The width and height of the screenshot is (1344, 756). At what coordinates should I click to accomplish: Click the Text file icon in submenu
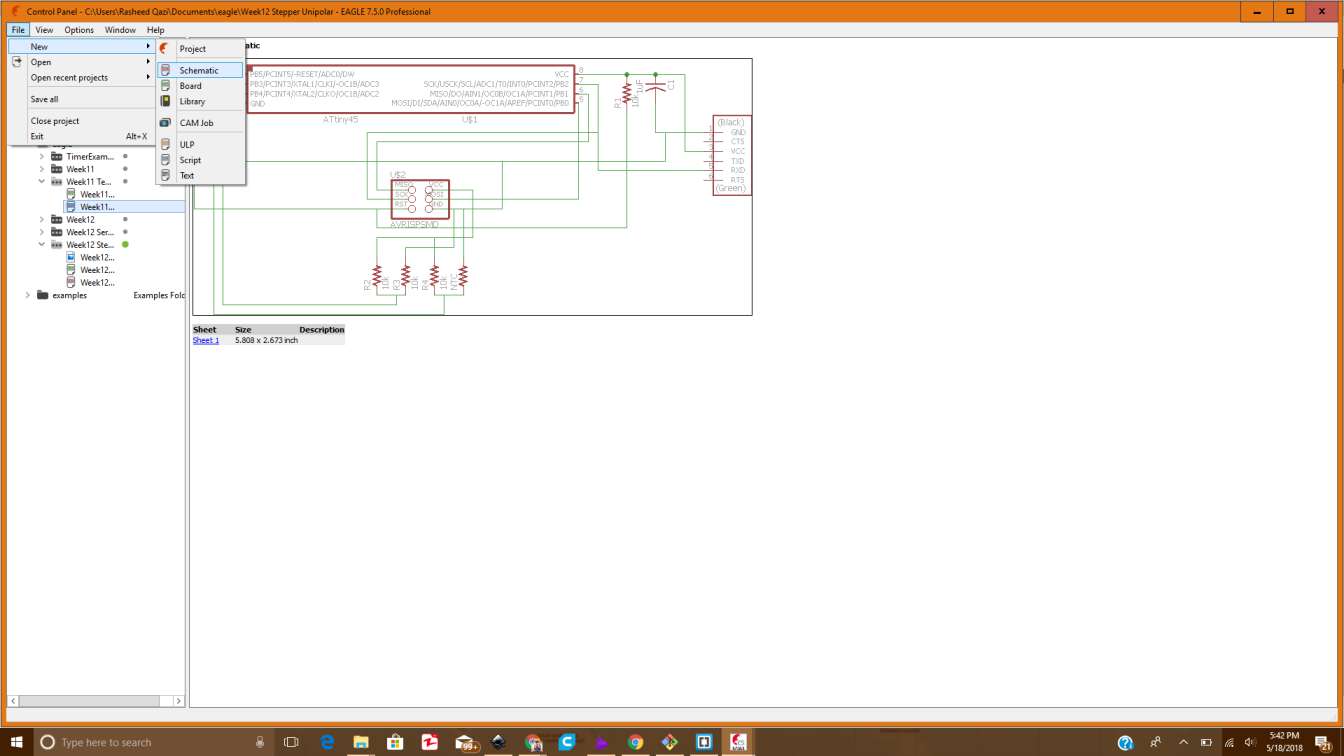(165, 175)
